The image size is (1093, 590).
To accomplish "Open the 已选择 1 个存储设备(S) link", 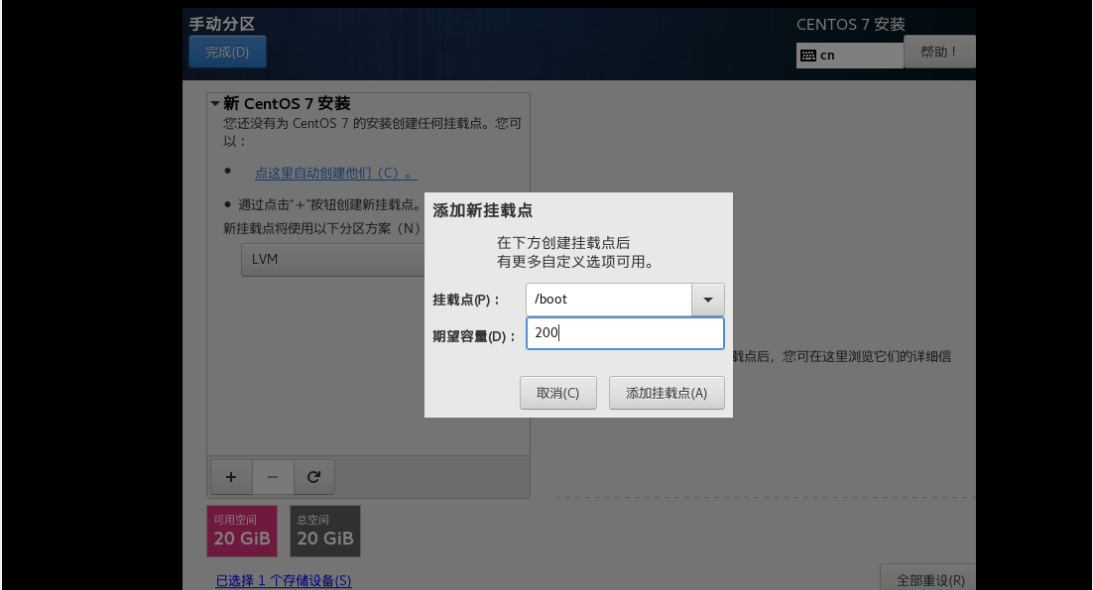I will point(283,580).
